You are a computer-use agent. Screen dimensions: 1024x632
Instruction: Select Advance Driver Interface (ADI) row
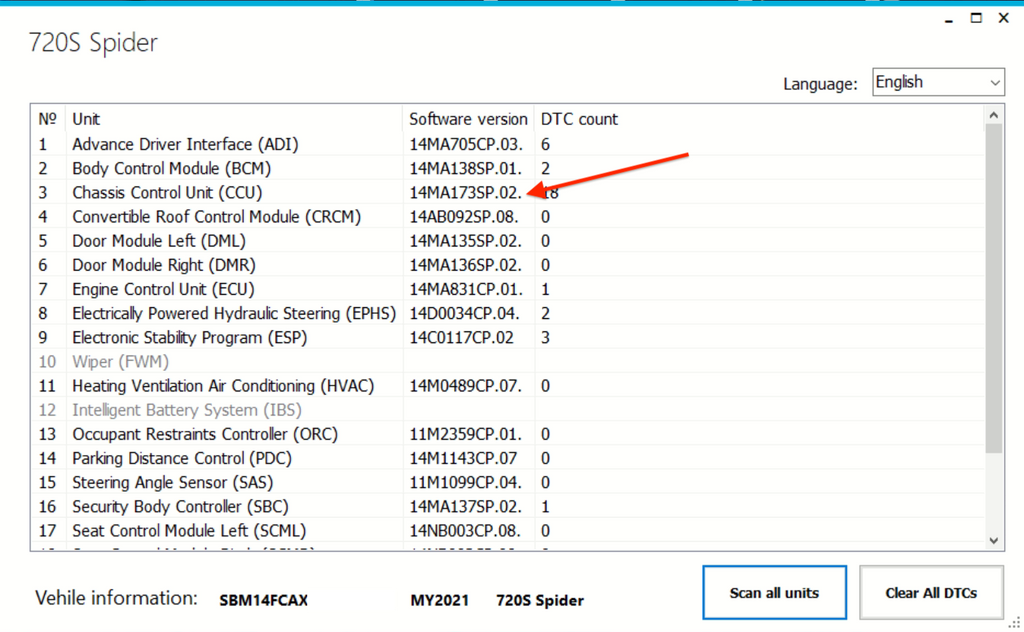point(185,145)
